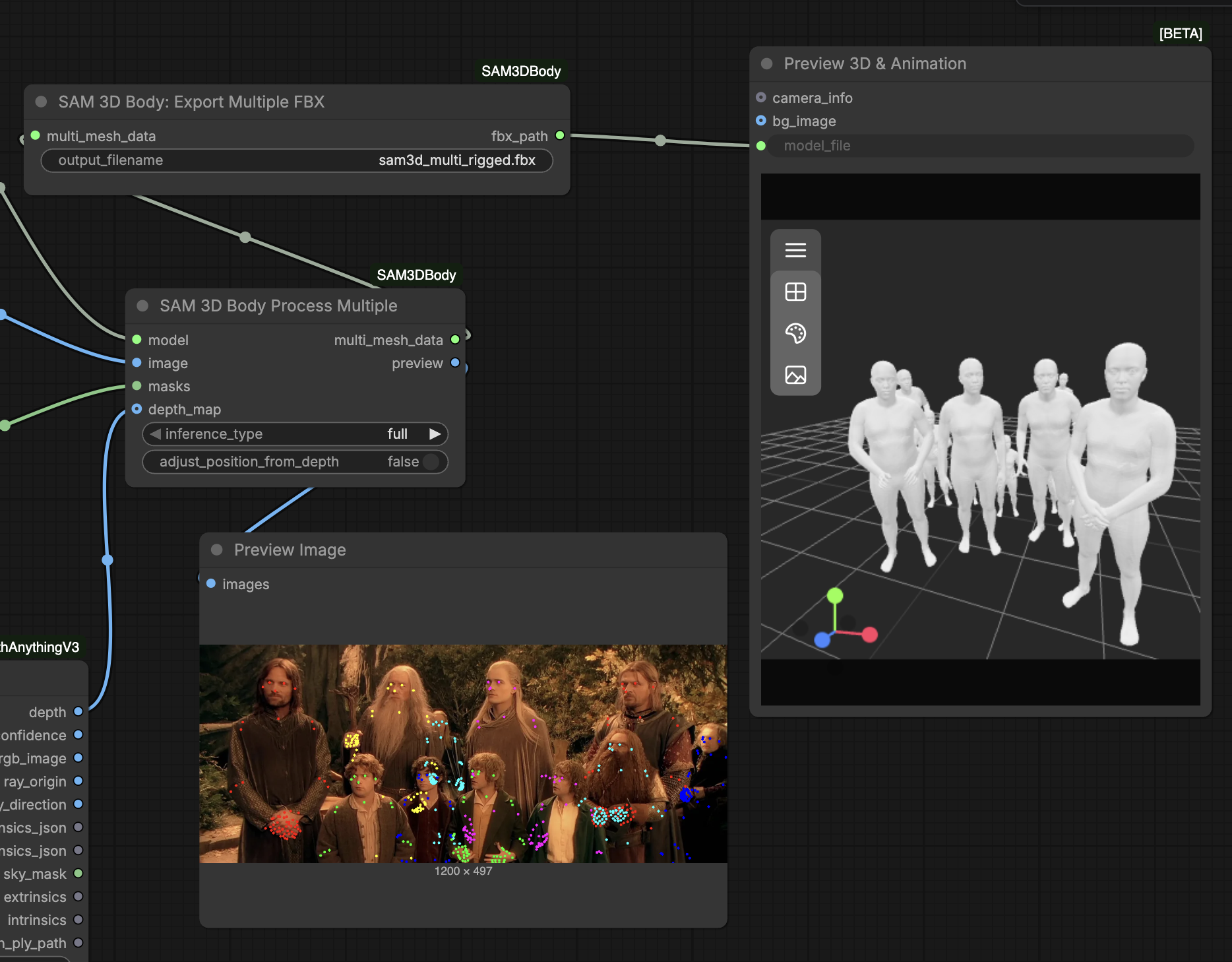Click the depth output socket

[x=78, y=711]
